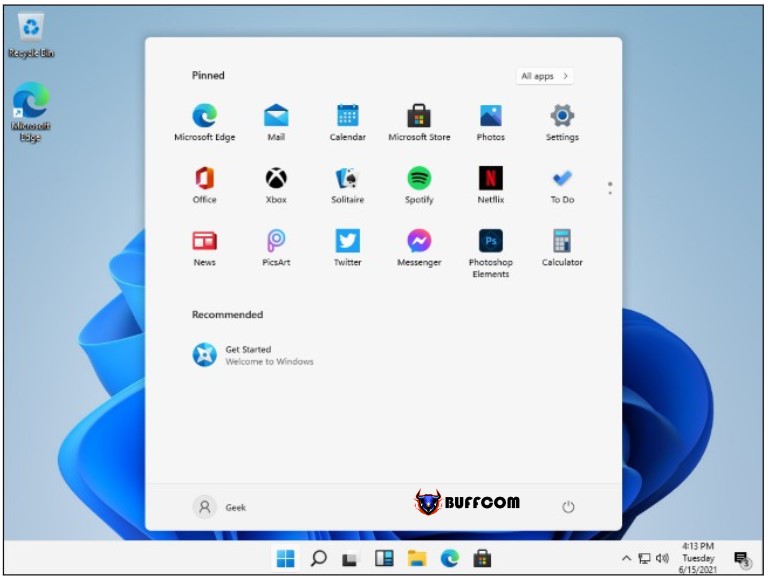
Task: Open network status in system tray
Action: click(x=644, y=558)
